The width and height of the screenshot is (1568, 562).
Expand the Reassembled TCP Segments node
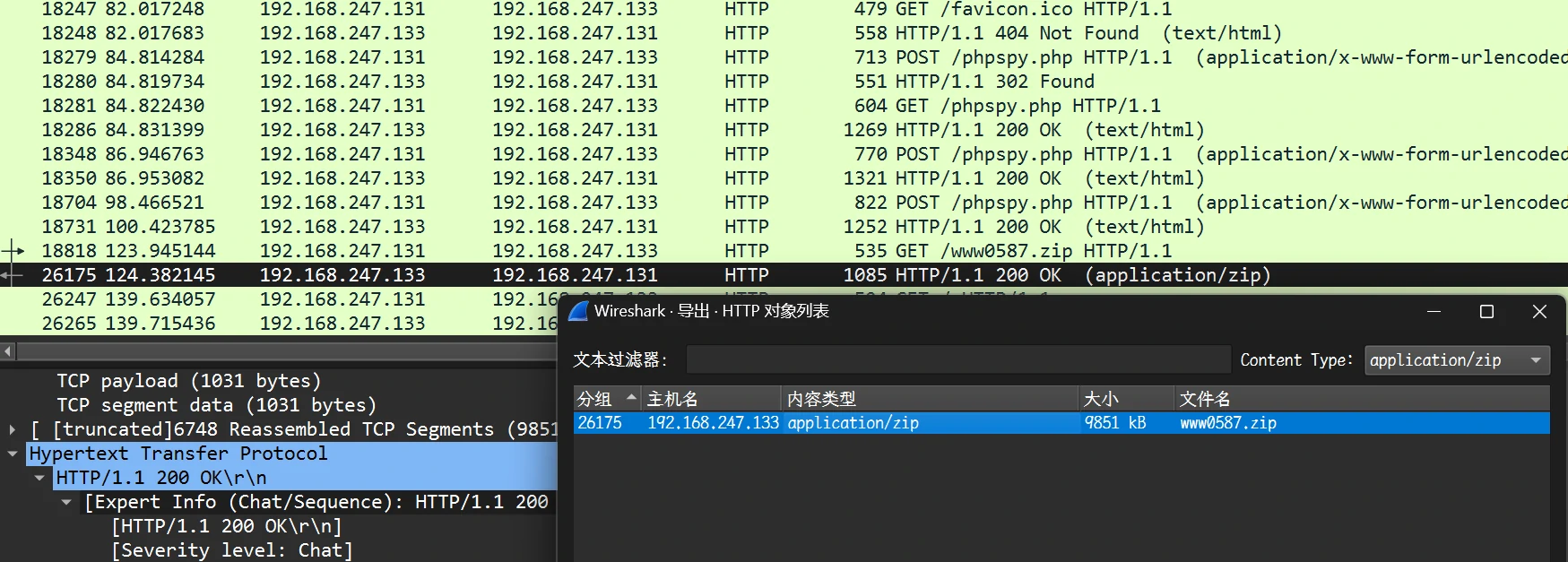pyautogui.click(x=13, y=429)
